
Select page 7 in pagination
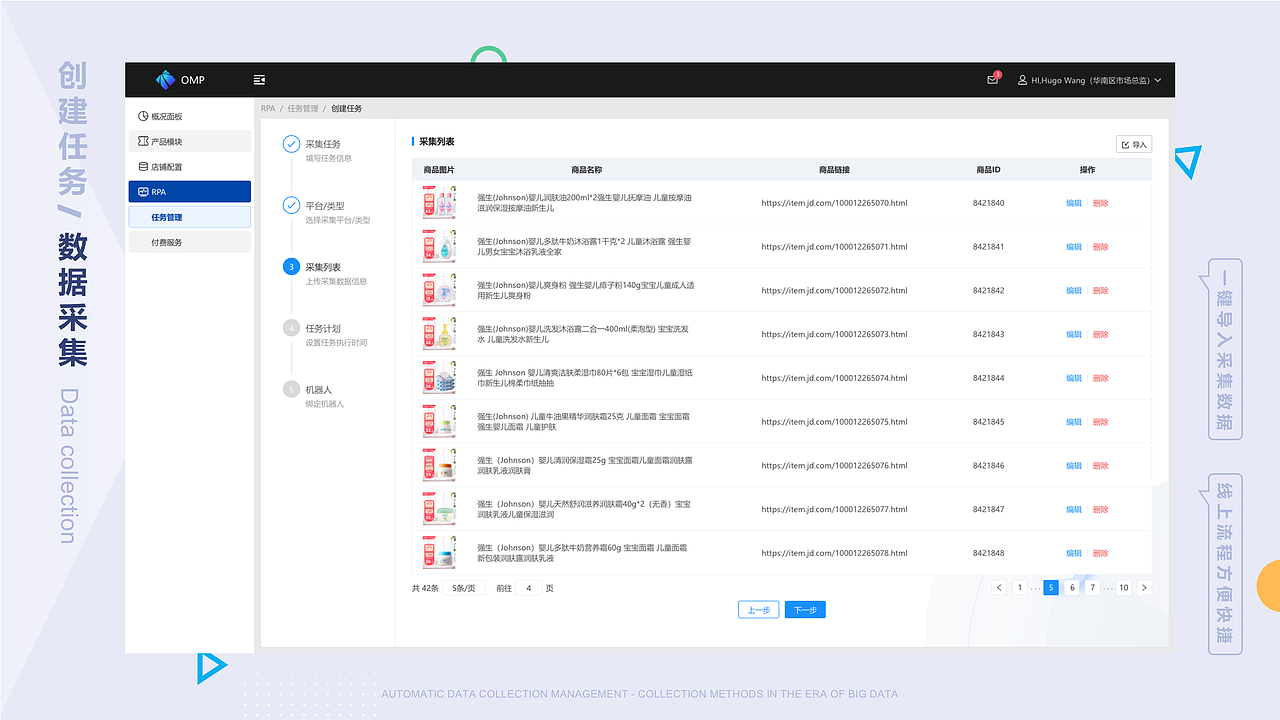(1092, 588)
